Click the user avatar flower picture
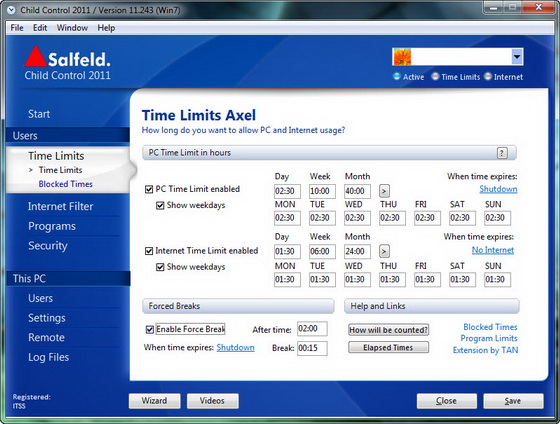The height and width of the screenshot is (424, 560). (402, 57)
